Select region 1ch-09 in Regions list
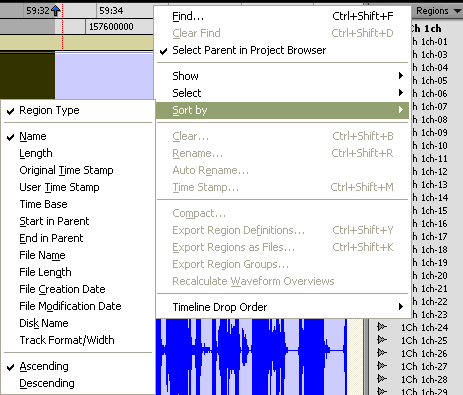Viewport: 463px width, 395px height. (x=430, y=133)
